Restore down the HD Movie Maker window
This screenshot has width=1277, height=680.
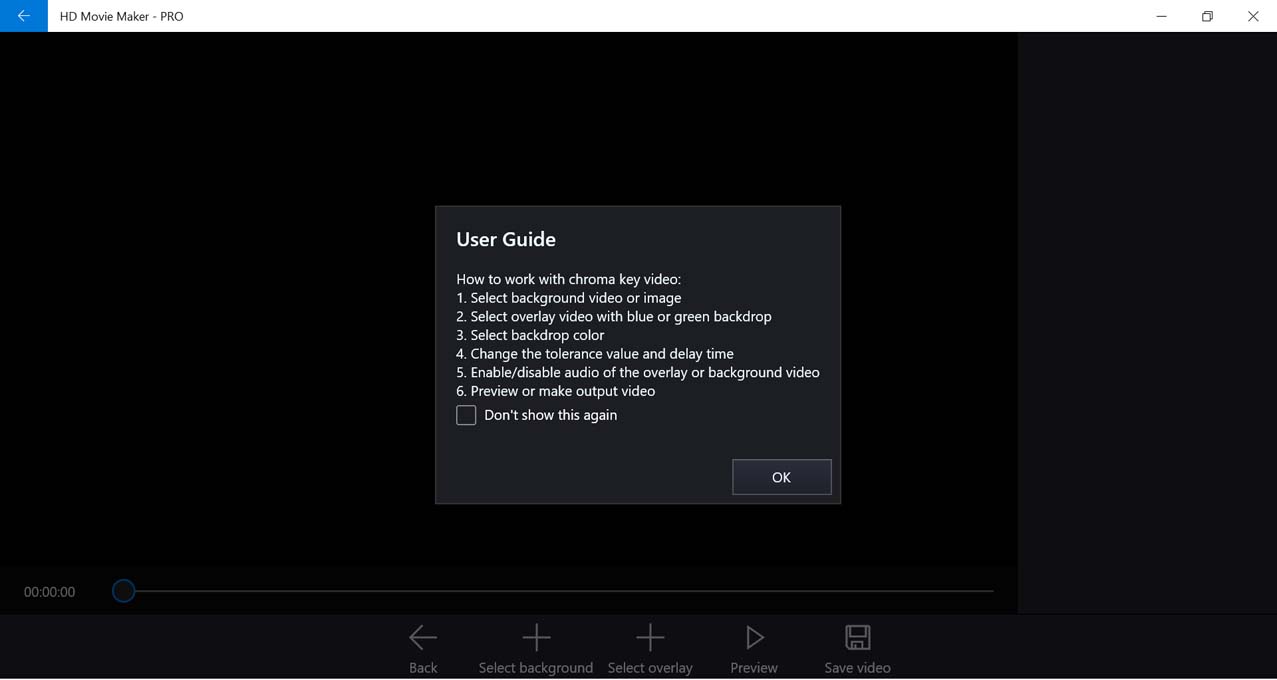[1207, 16]
